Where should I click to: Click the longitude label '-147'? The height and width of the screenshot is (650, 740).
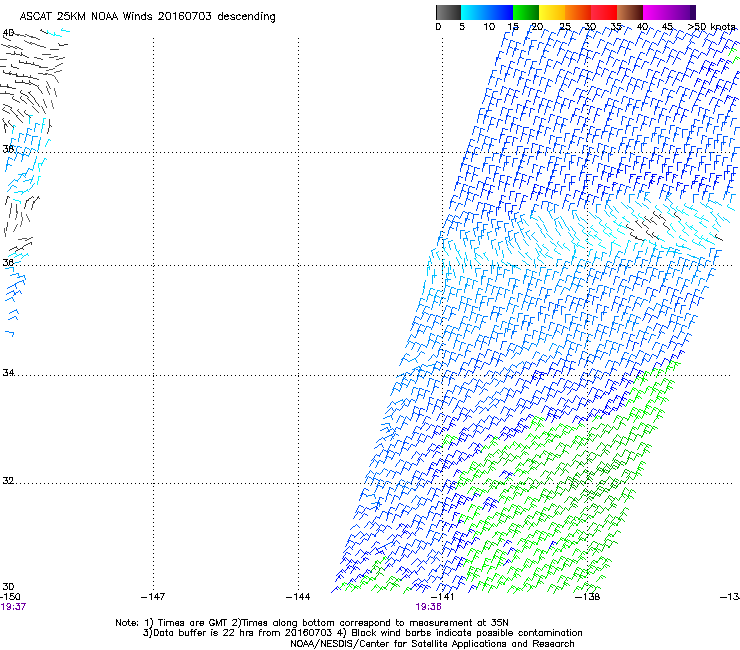point(153,597)
